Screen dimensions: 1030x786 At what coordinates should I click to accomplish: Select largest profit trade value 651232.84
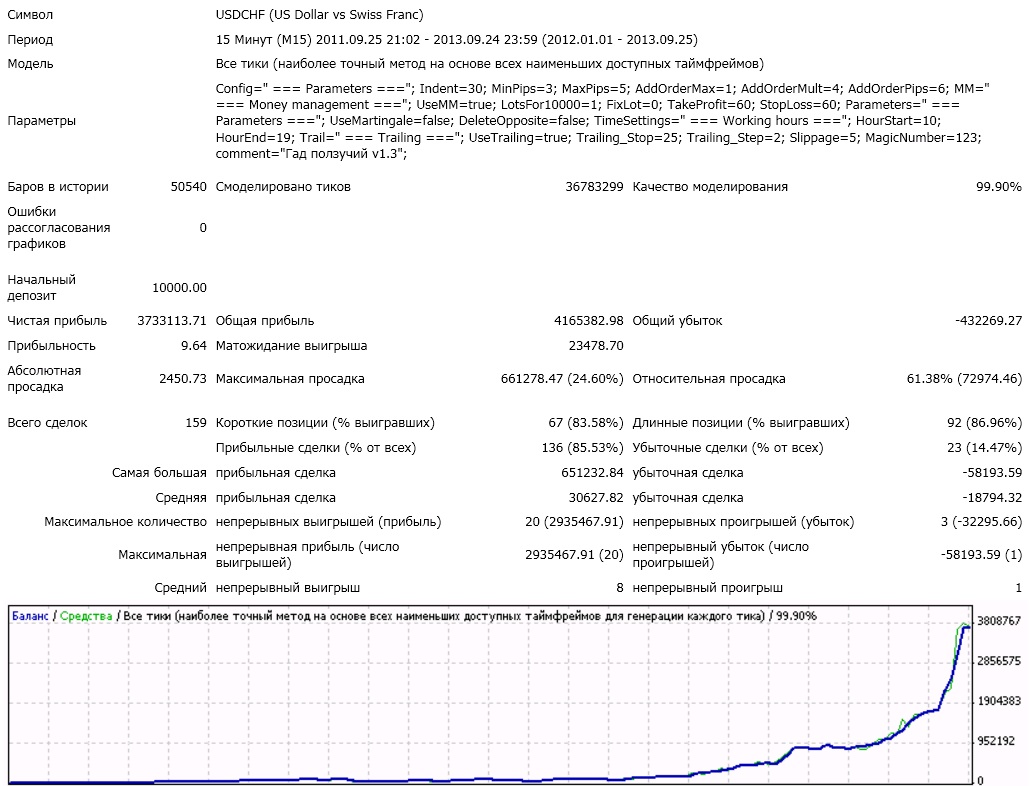point(593,473)
